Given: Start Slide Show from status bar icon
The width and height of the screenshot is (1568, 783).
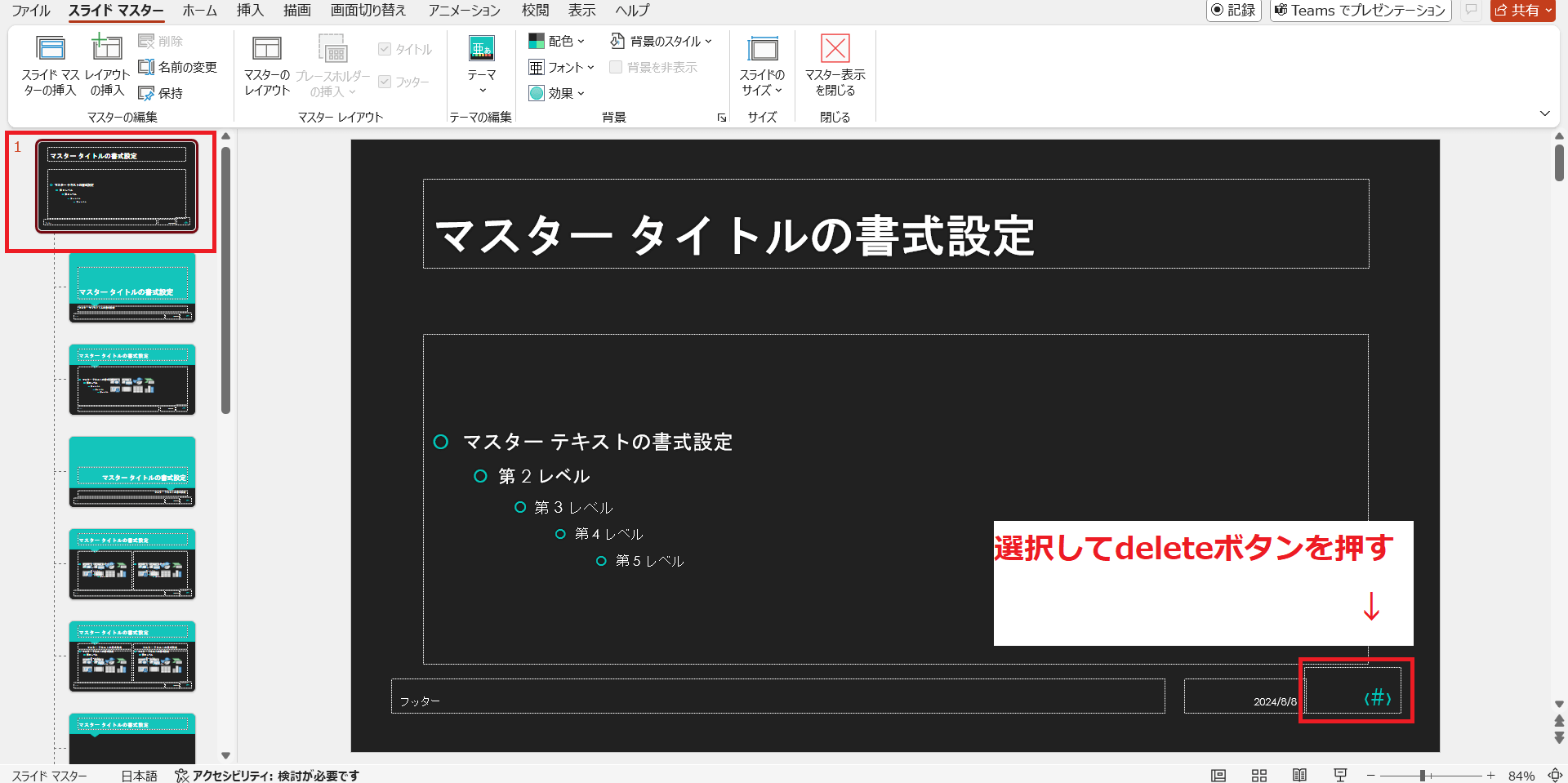Looking at the screenshot, I should click(x=1340, y=775).
